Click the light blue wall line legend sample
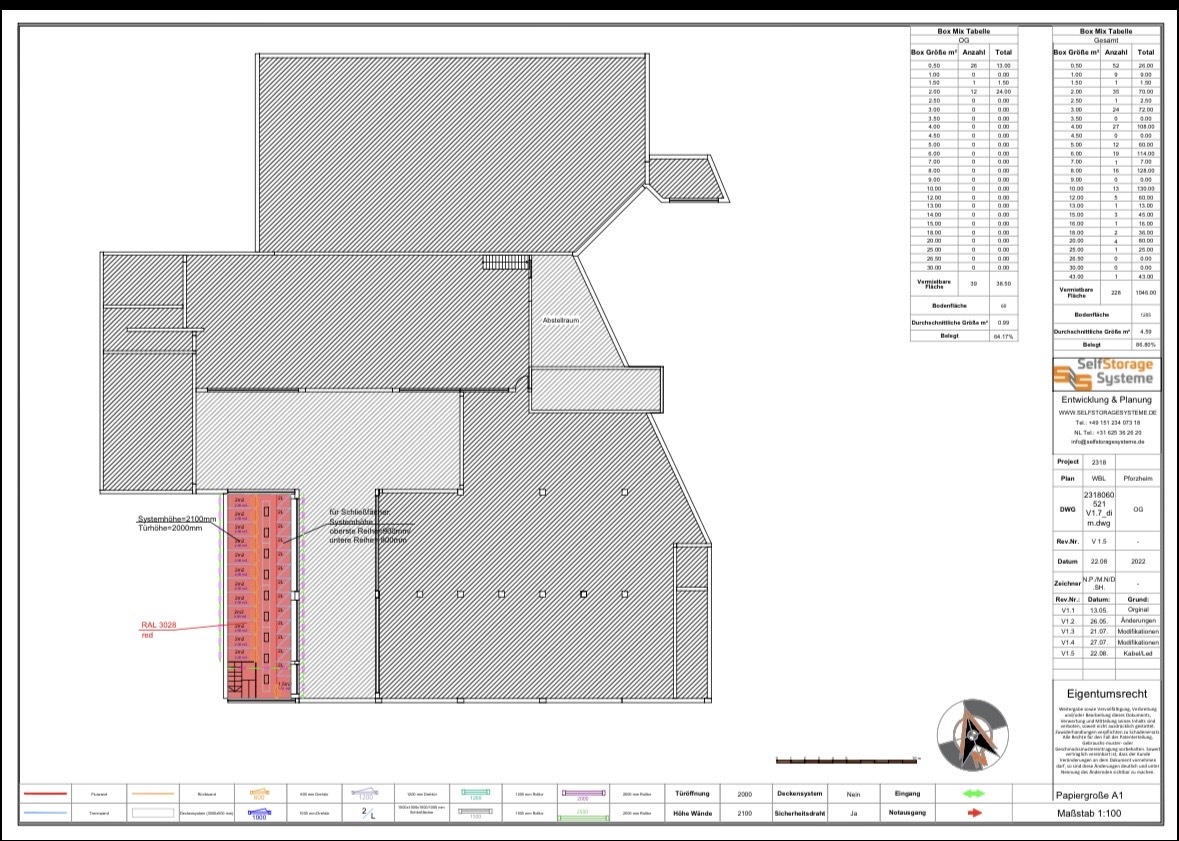Viewport: 1179px width, 841px height. (45, 813)
